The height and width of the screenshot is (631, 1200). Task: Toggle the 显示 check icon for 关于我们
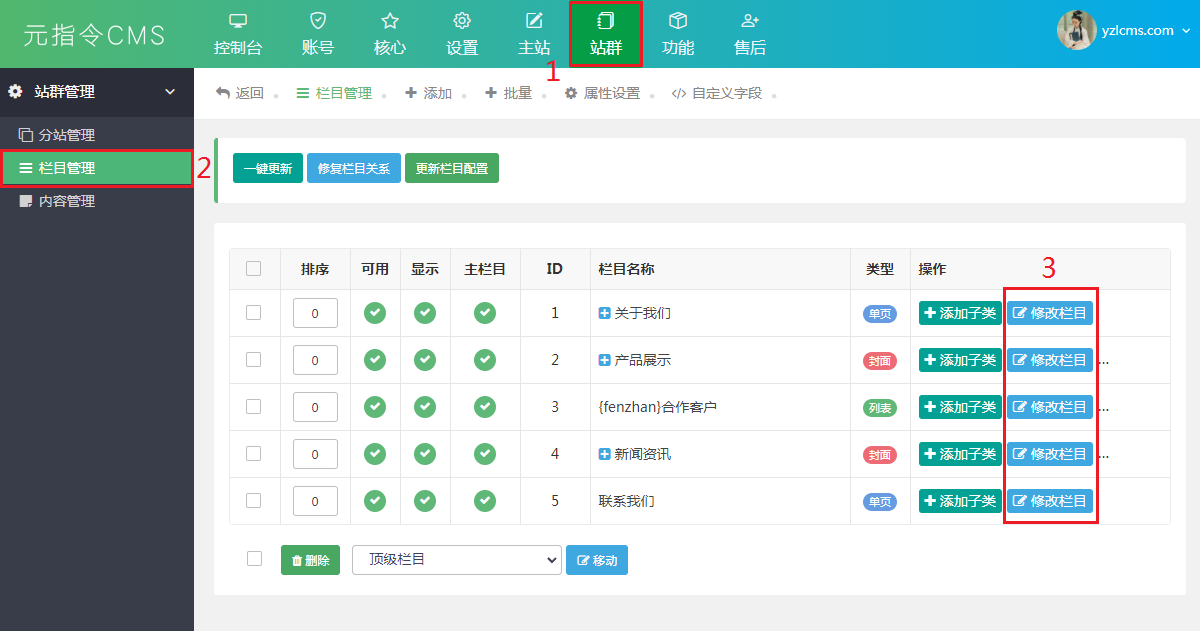point(425,313)
